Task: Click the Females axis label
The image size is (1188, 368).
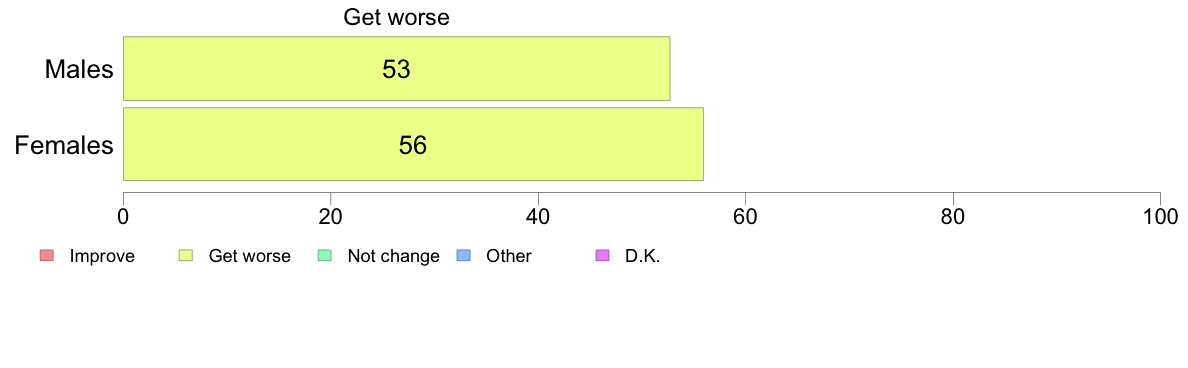Action: (64, 145)
